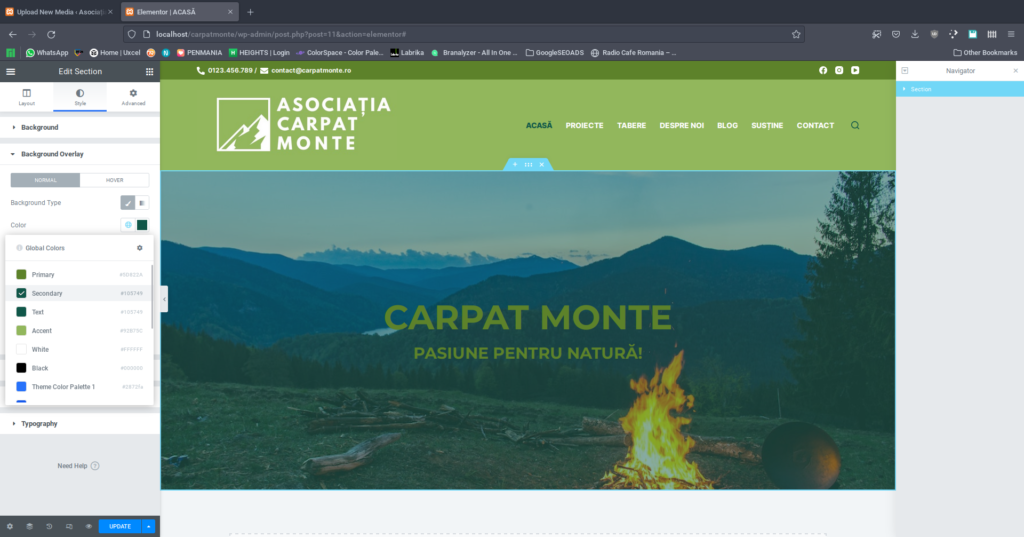Switch to Upload New Media browser tab
This screenshot has width=1024, height=537.
point(60,12)
